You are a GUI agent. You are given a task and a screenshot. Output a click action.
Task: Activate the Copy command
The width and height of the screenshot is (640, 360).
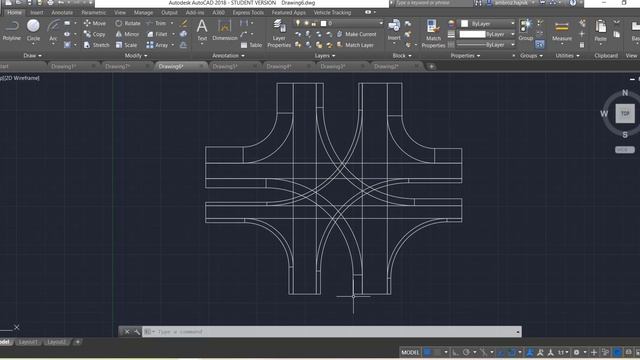(94, 34)
